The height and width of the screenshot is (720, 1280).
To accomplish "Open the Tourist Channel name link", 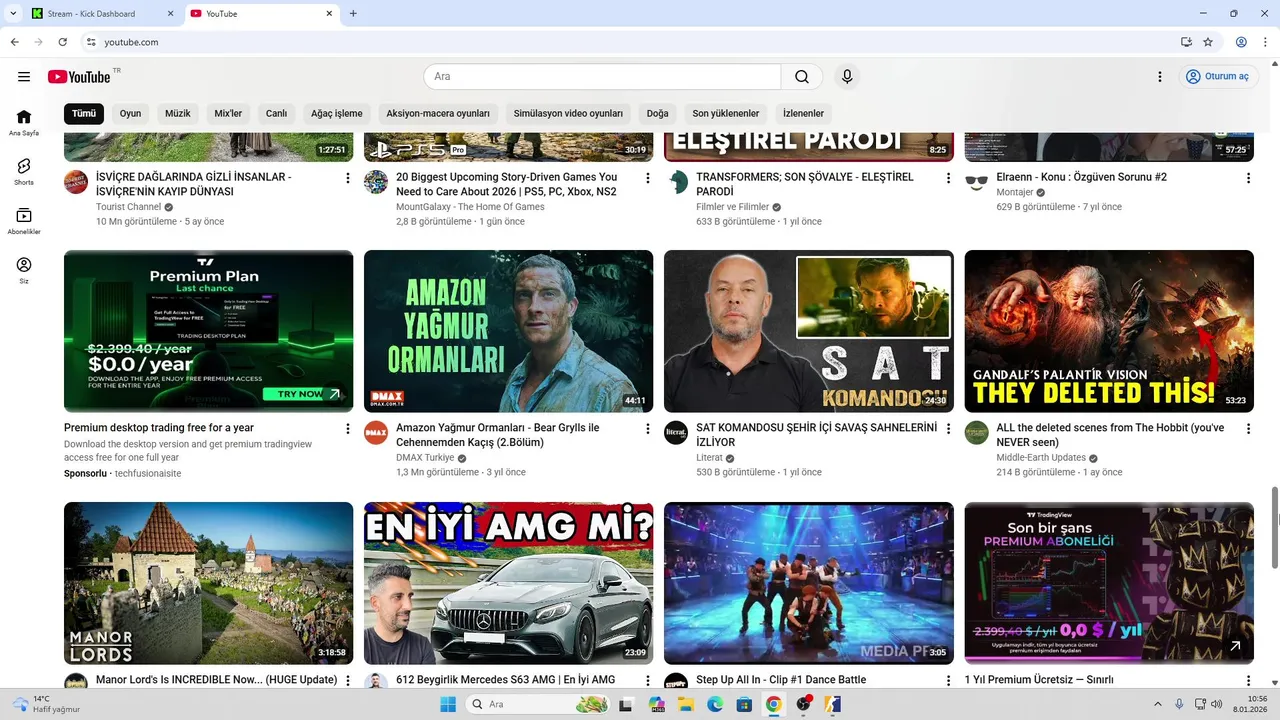I will click(128, 207).
